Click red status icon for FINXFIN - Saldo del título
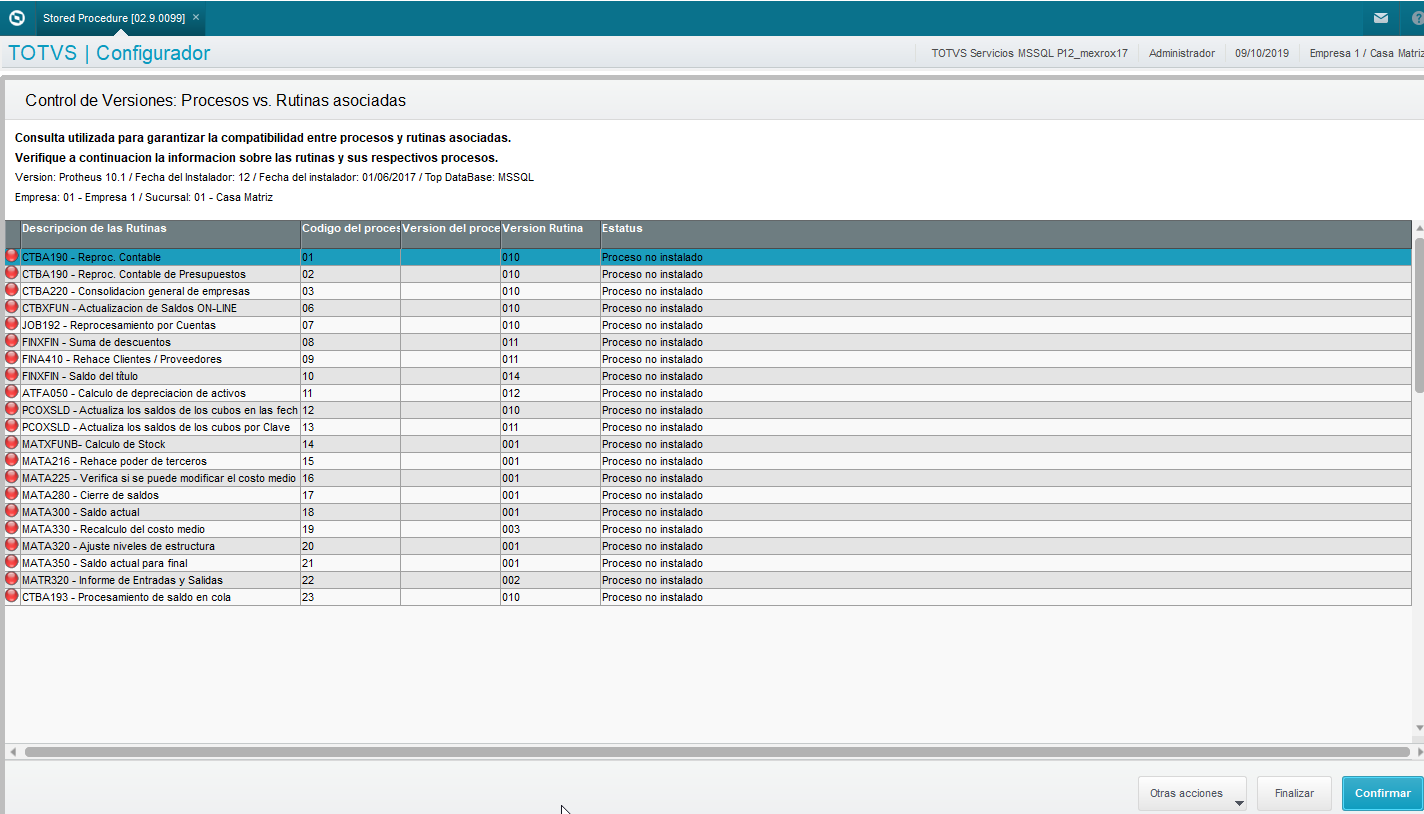This screenshot has height=814, width=1424. (x=12, y=375)
